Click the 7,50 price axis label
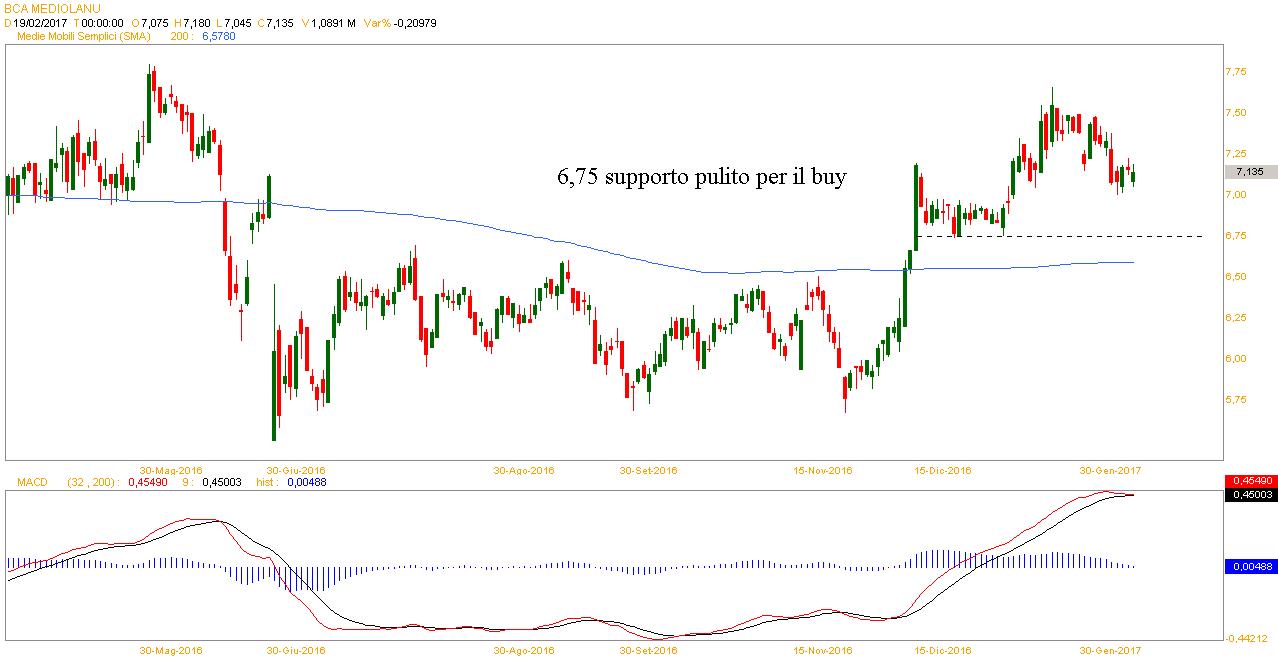1278x668 pixels. tap(1235, 113)
